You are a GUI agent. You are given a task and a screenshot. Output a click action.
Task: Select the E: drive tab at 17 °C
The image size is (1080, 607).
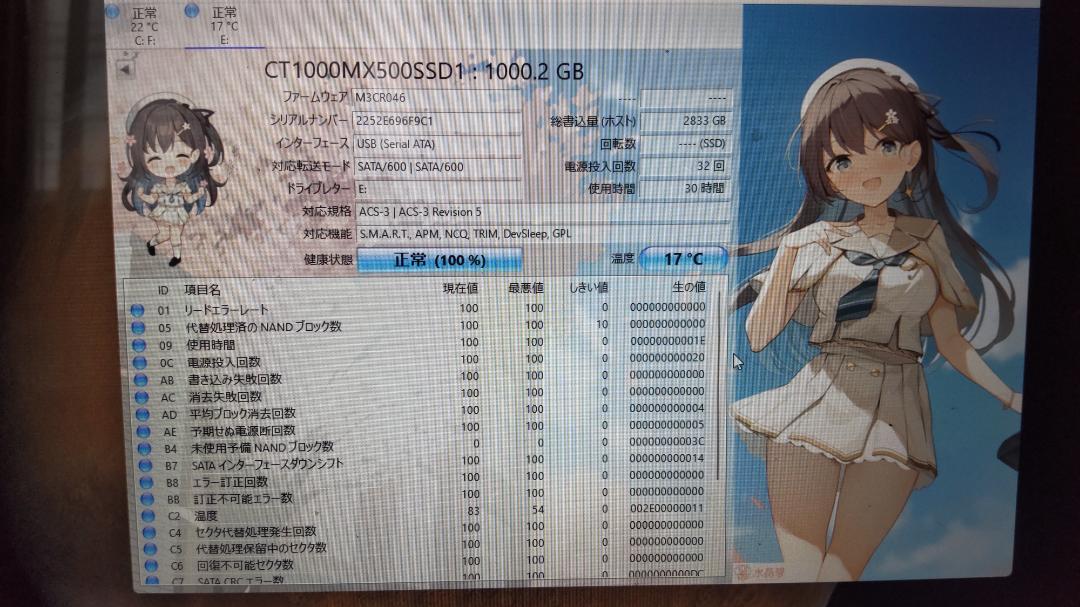tap(224, 25)
